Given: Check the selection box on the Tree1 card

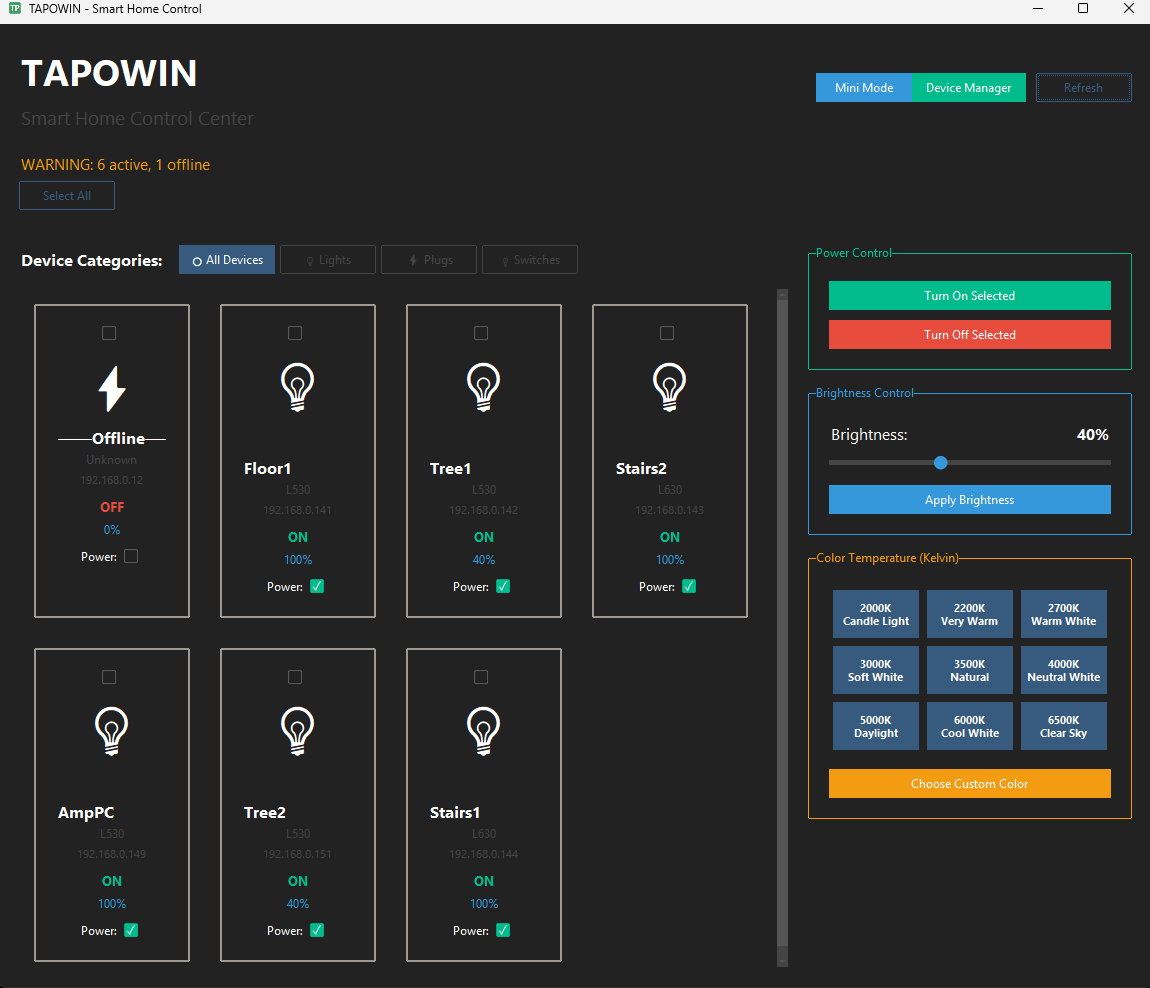Looking at the screenshot, I should pos(481,333).
